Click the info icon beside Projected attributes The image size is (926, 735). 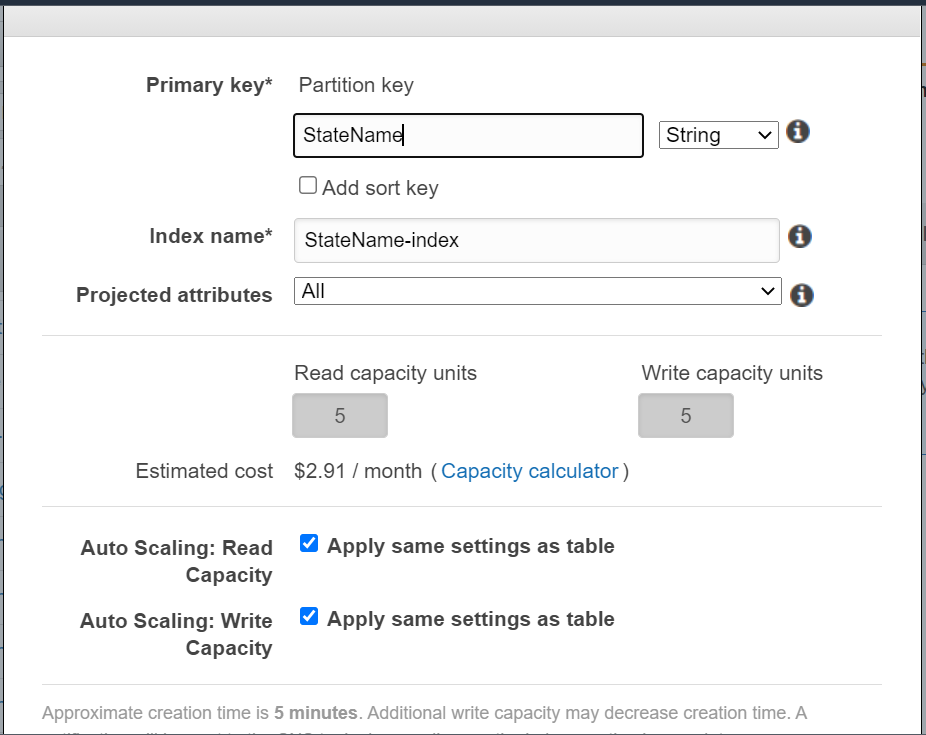801,295
